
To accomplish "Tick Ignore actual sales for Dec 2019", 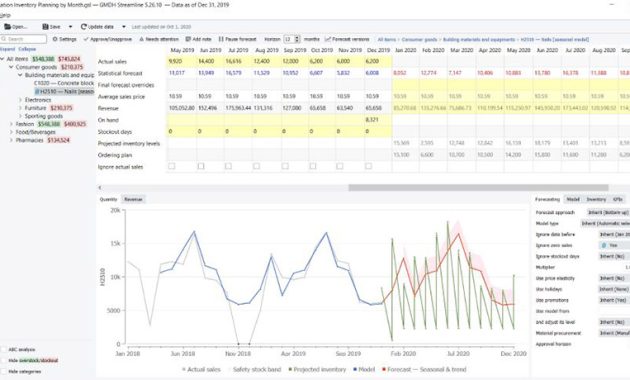I will [368, 166].
